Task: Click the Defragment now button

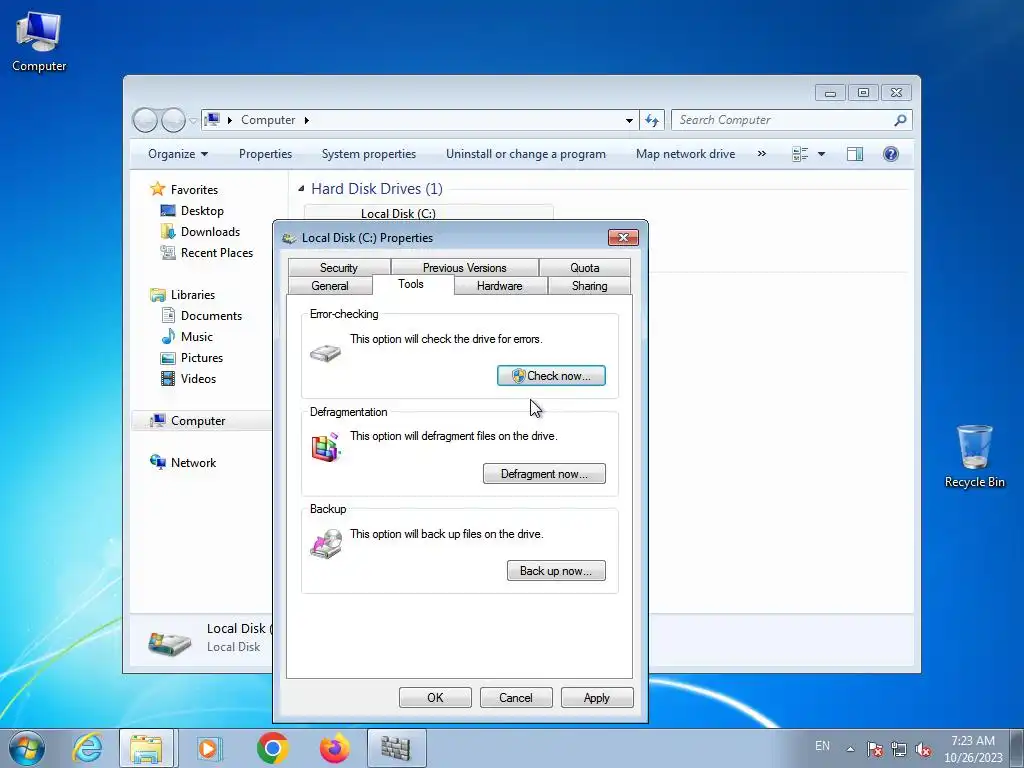Action: [544, 473]
